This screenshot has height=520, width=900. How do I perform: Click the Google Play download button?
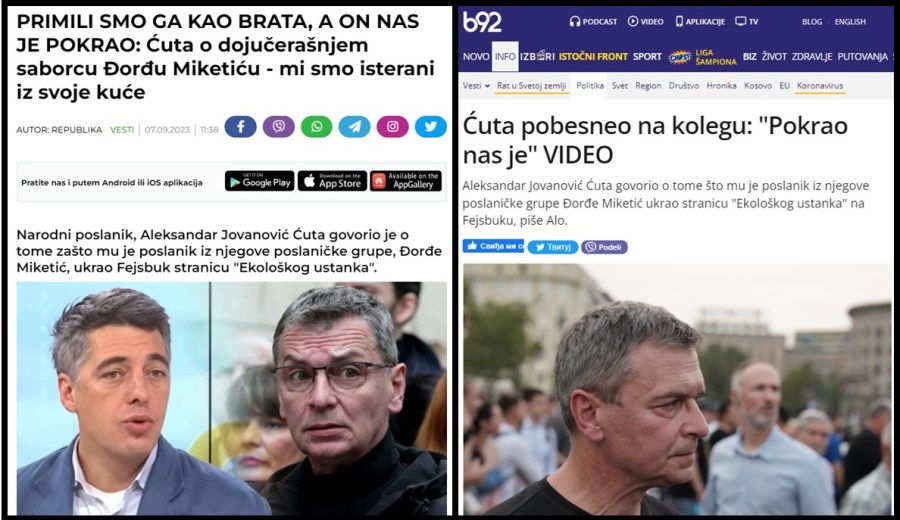(x=259, y=181)
